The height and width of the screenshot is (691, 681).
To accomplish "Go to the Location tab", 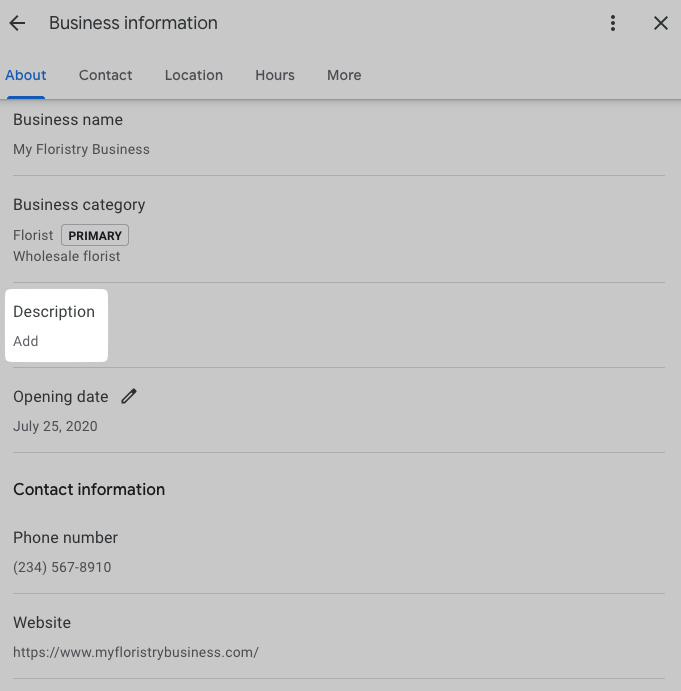I will click(x=194, y=75).
